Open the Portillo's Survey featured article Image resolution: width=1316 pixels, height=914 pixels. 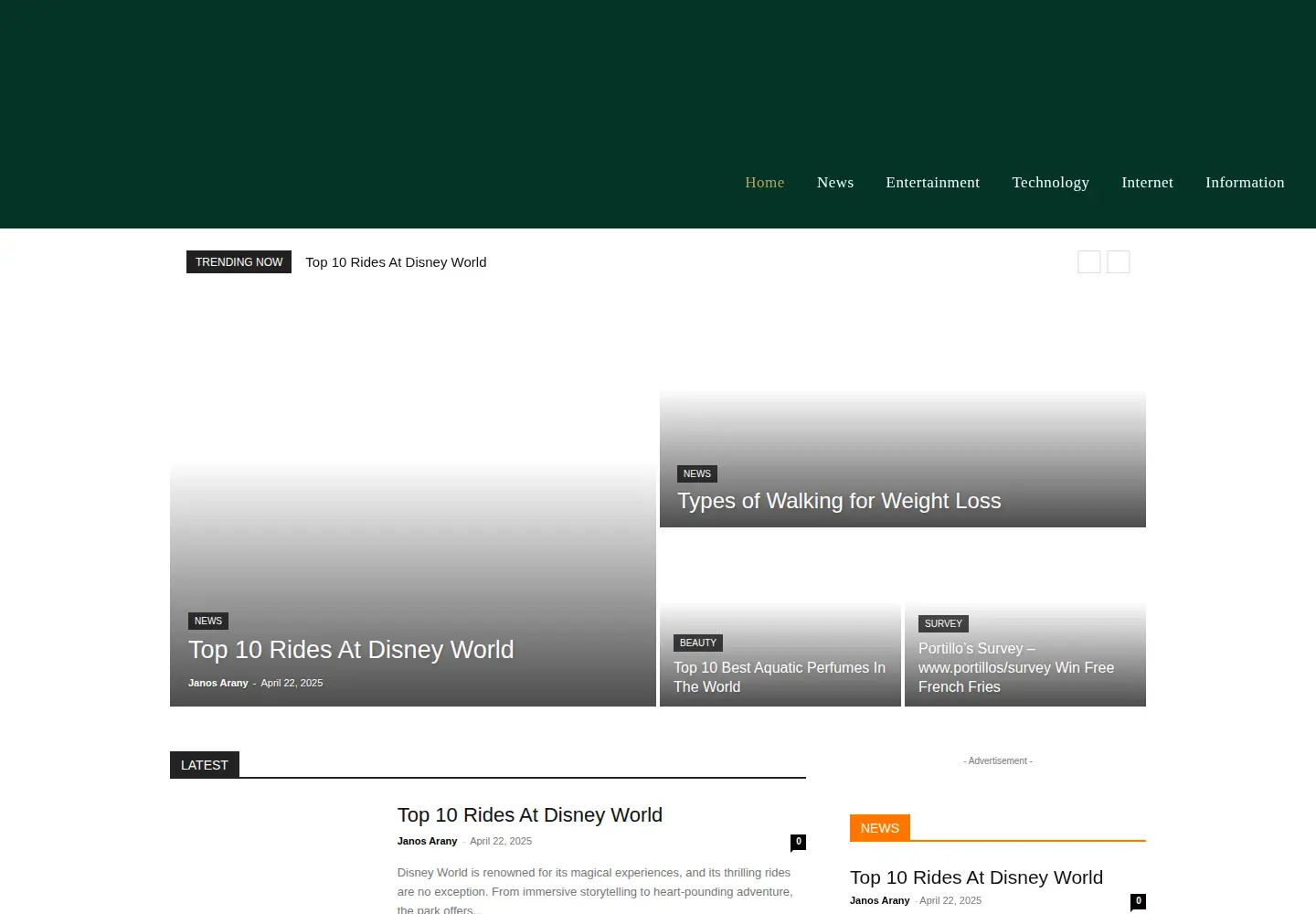coord(1016,667)
